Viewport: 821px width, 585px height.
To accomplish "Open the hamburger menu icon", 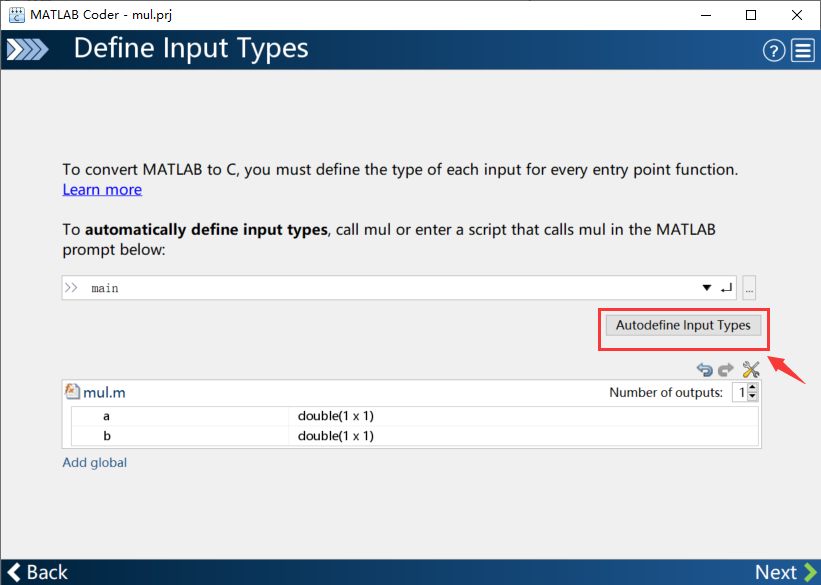I will coord(803,51).
